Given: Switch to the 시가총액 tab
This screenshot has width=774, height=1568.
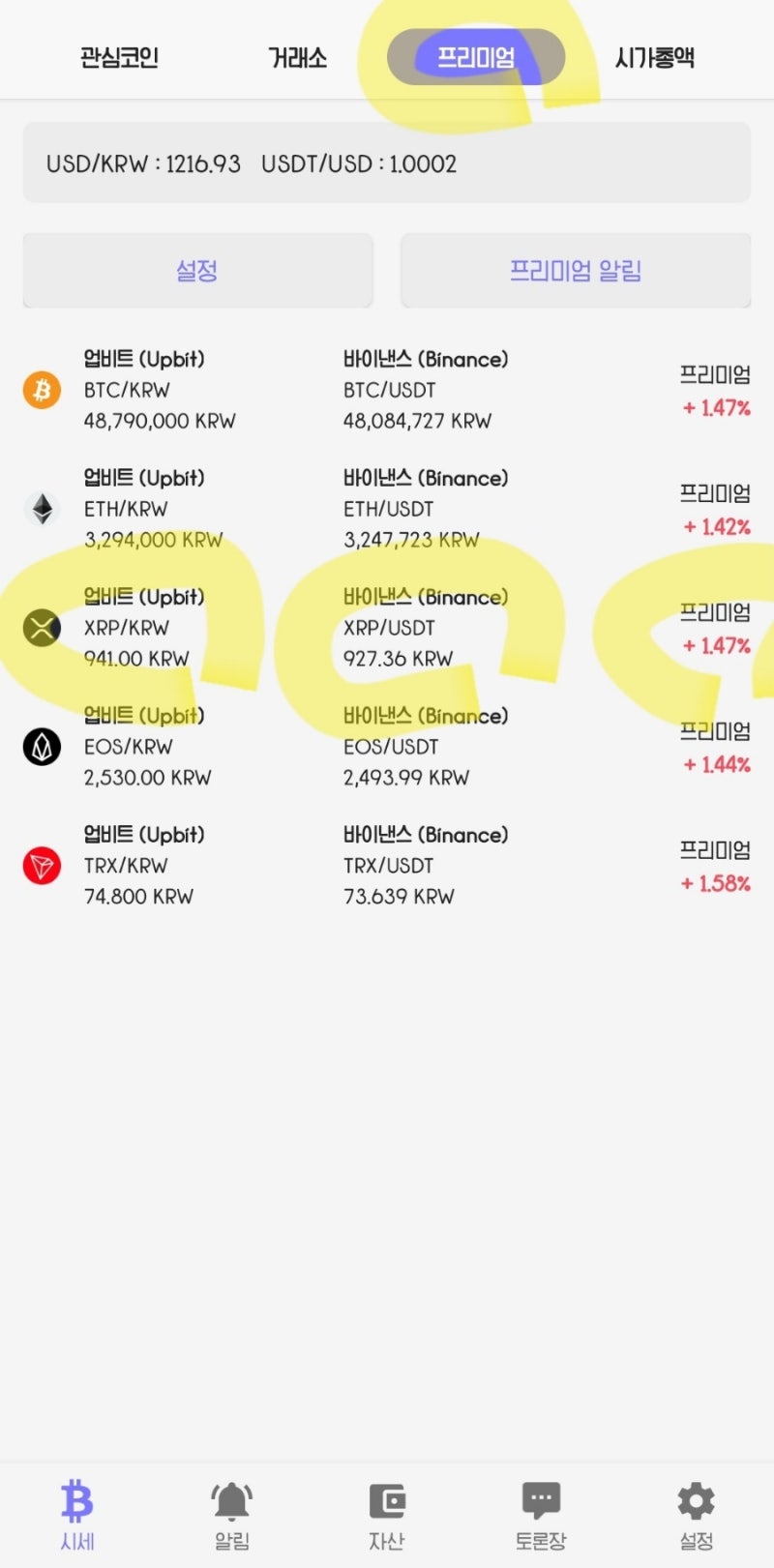Looking at the screenshot, I should coord(655,57).
